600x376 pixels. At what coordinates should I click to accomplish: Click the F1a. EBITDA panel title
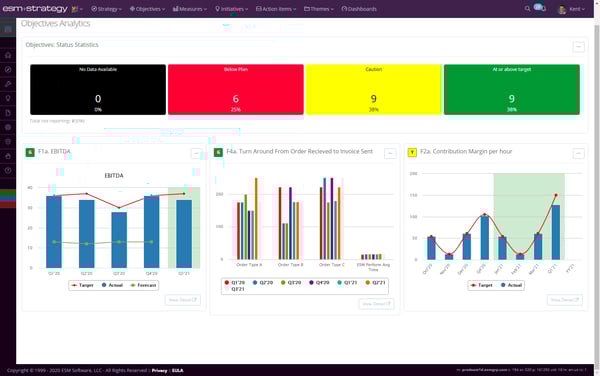[x=54, y=151]
